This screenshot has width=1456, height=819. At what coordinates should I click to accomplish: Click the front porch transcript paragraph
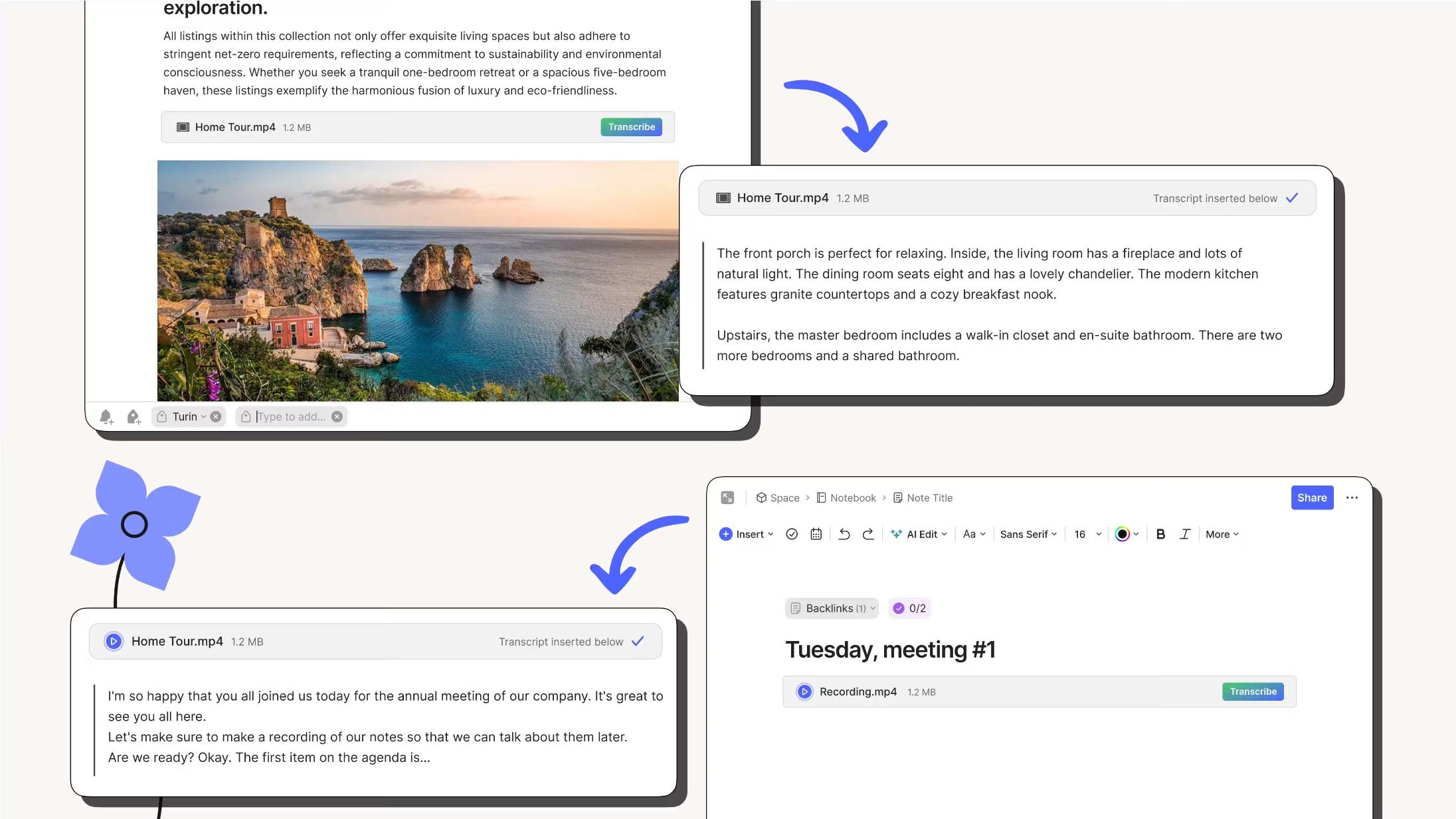coord(987,274)
